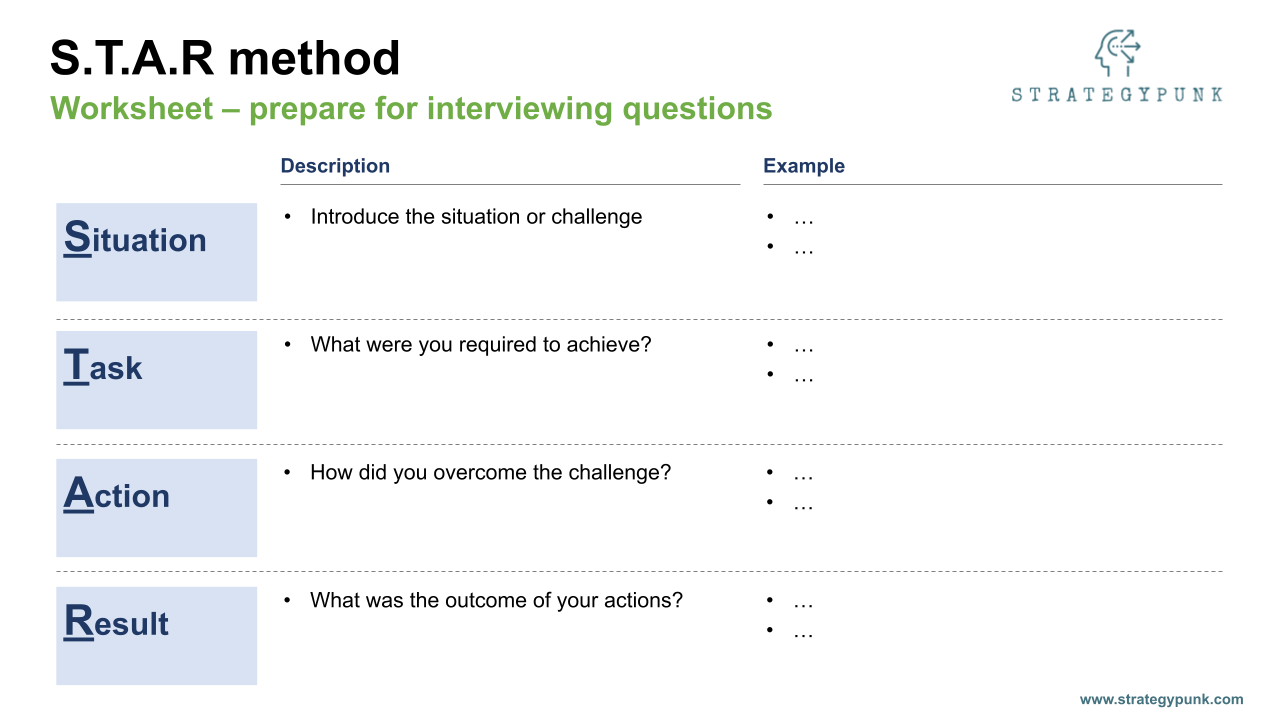This screenshot has height=720, width=1280.
Task: Click second example placeholder in Situation row
Action: pos(803,248)
